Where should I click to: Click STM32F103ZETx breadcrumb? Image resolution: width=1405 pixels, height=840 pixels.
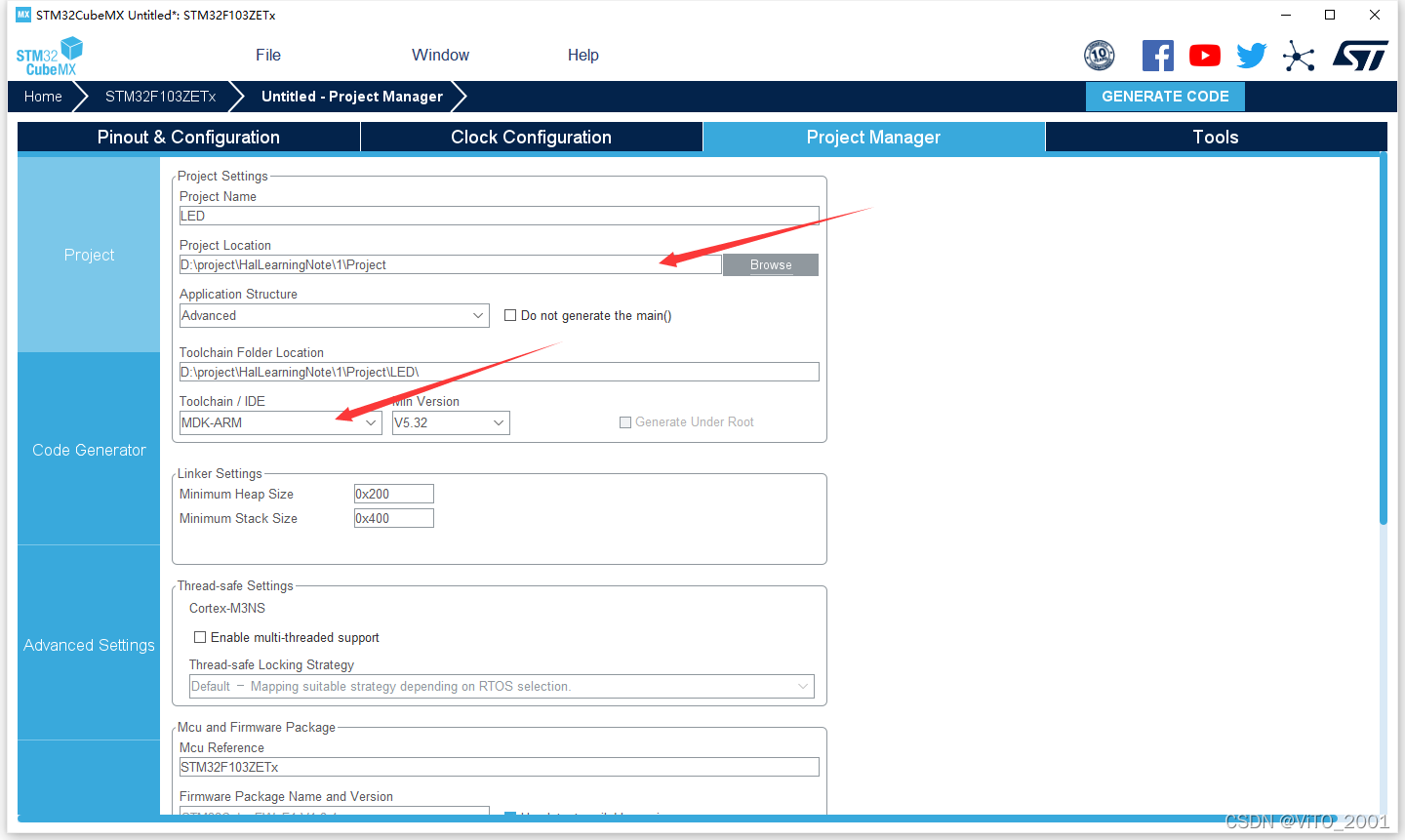point(161,97)
